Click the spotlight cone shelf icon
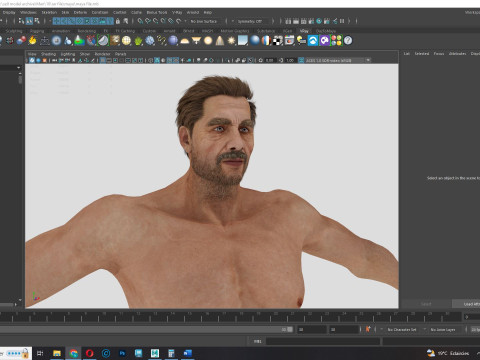Image resolution: width=480 pixels, height=360 pixels. [220, 41]
